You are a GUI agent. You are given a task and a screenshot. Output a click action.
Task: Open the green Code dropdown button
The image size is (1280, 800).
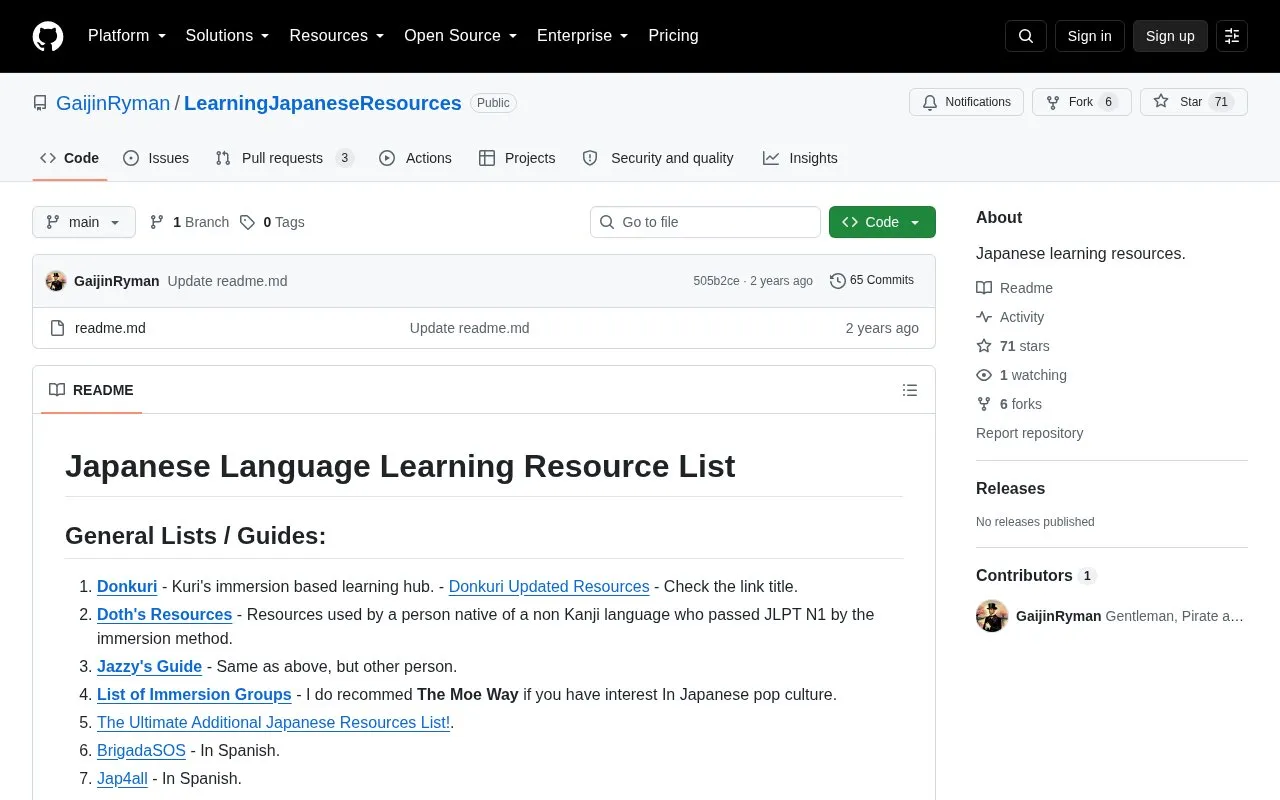click(x=882, y=222)
